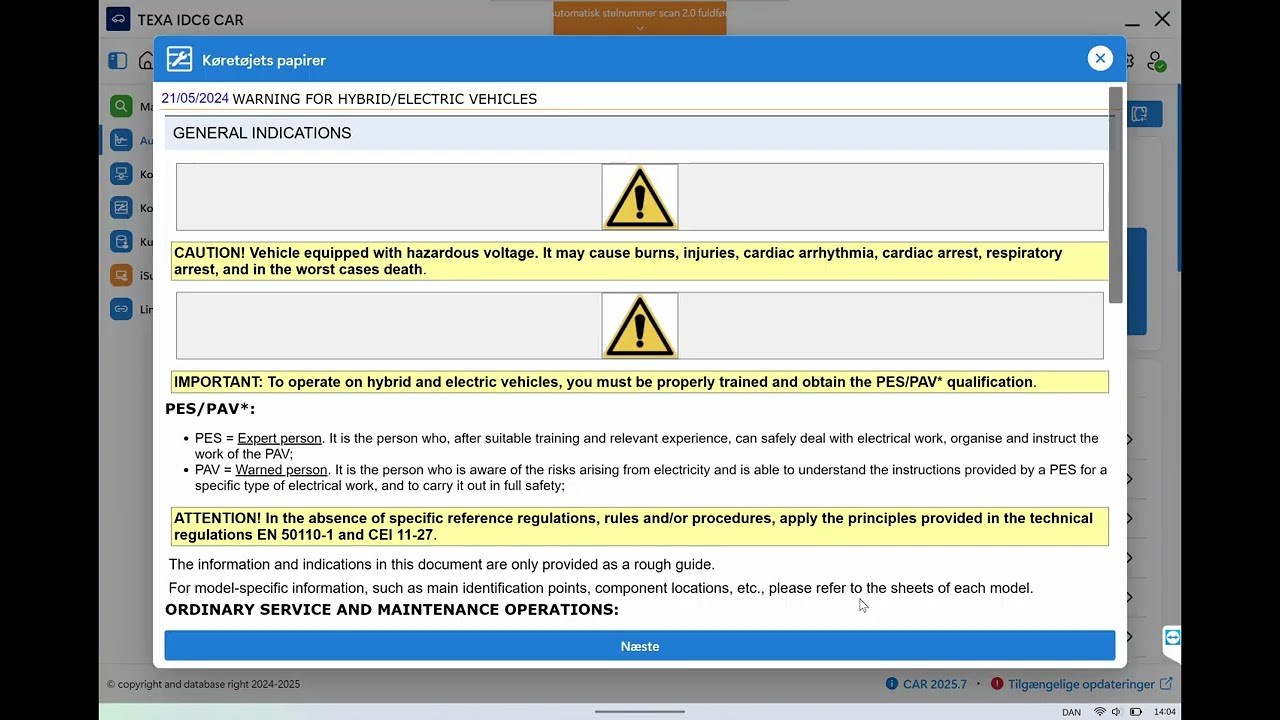Open the computer network sidebar icon
Viewport: 1280px width, 720px height.
pyautogui.click(x=121, y=174)
